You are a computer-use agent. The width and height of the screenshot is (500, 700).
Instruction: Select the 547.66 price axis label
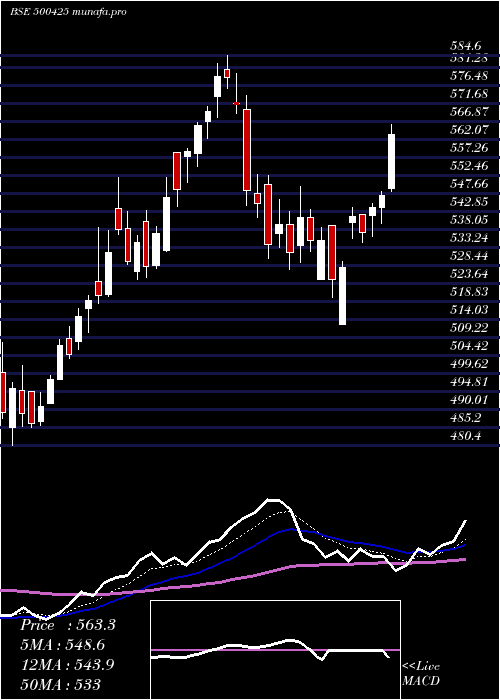point(469,184)
